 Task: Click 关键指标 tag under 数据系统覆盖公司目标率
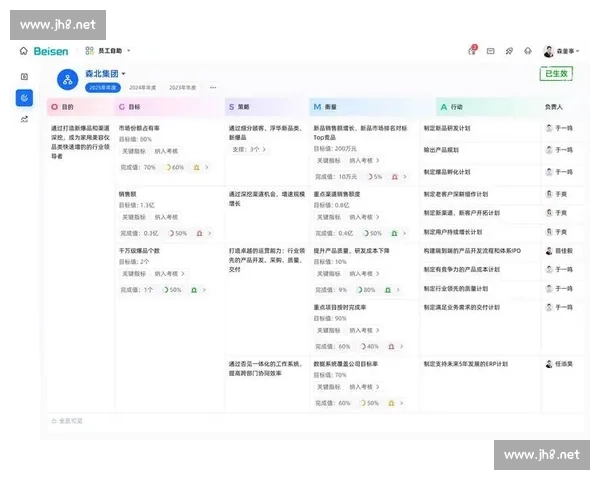pyautogui.click(x=328, y=387)
